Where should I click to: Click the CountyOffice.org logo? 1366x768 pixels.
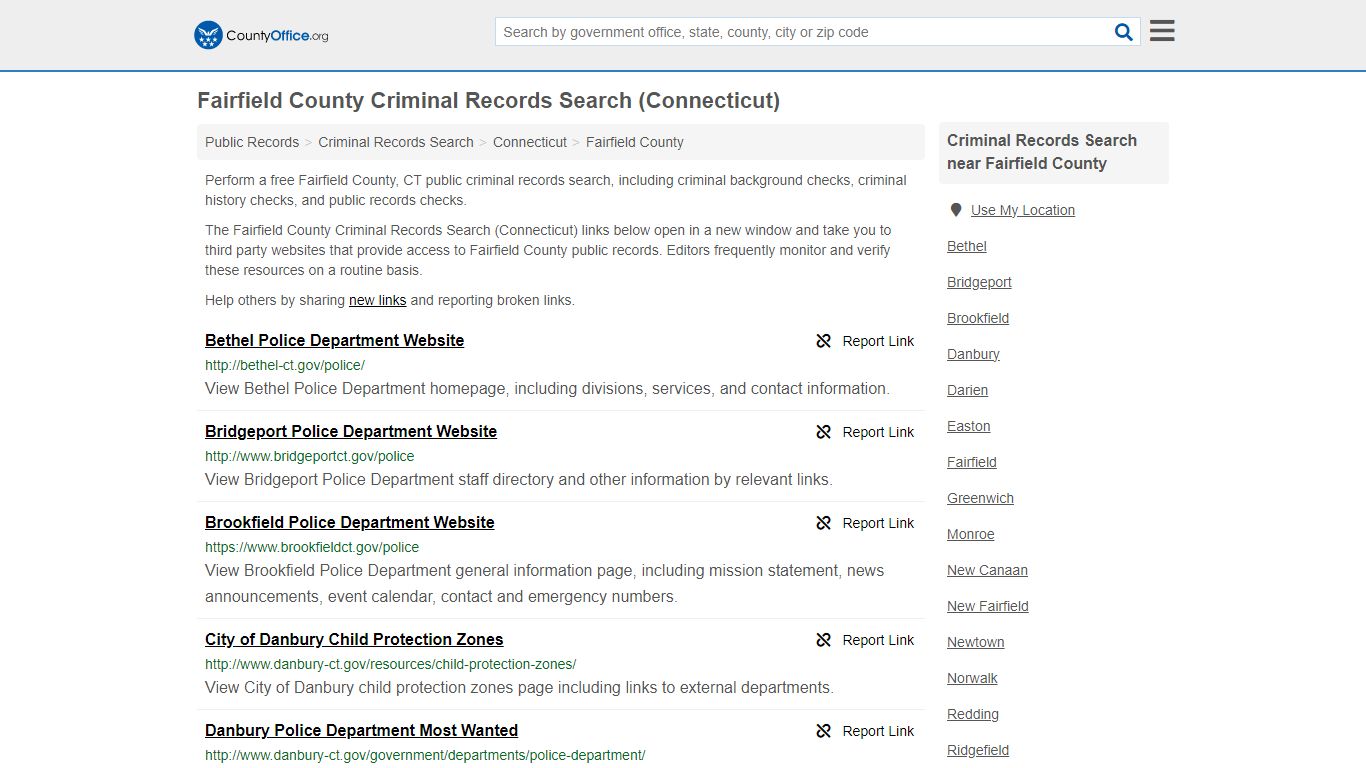[x=261, y=35]
